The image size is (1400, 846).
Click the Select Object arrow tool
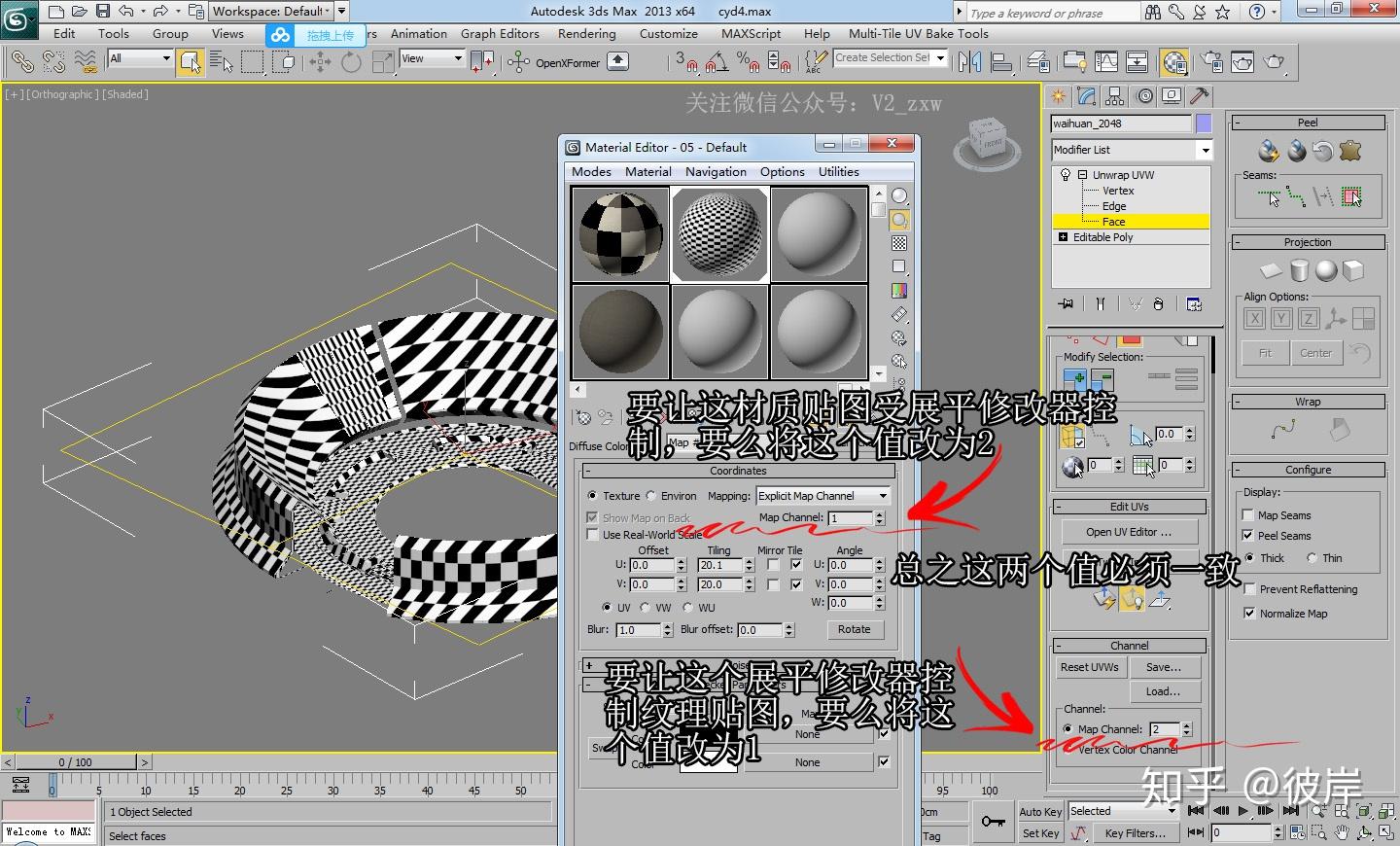coord(191,62)
